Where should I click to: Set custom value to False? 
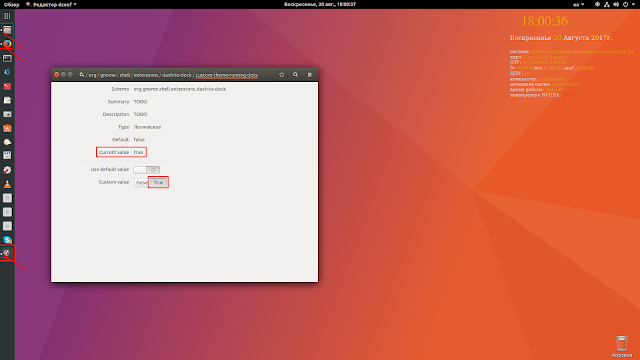[141, 182]
